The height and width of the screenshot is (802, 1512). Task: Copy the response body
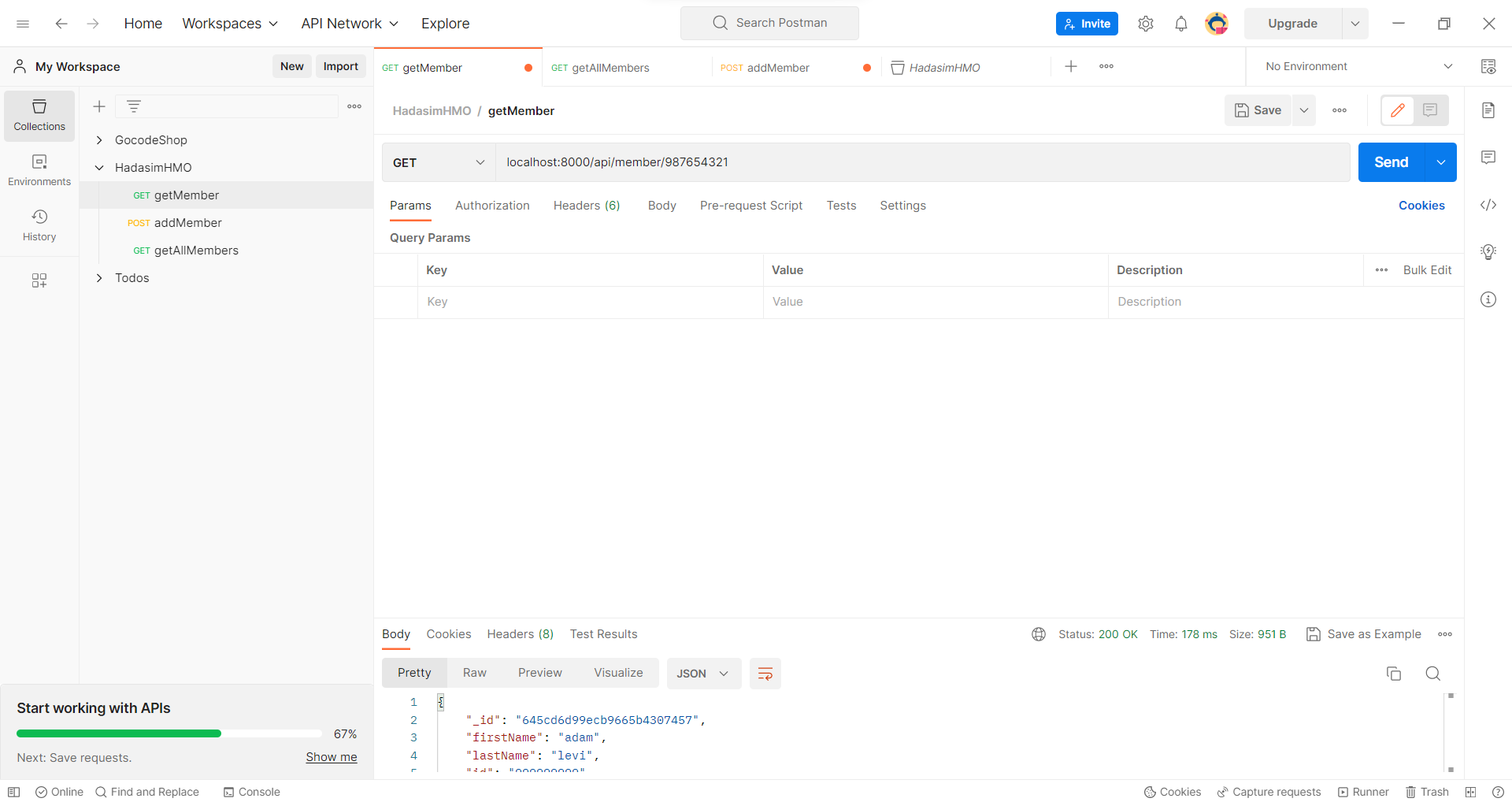[x=1394, y=674]
